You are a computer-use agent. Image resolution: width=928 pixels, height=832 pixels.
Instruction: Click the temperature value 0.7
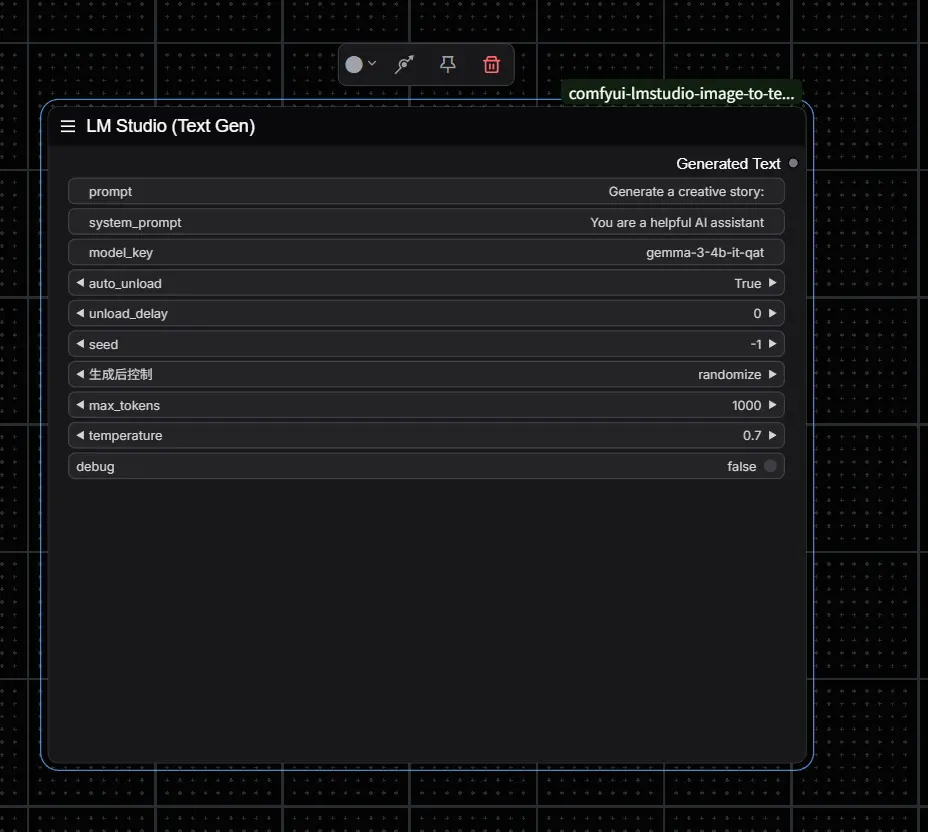[752, 436]
